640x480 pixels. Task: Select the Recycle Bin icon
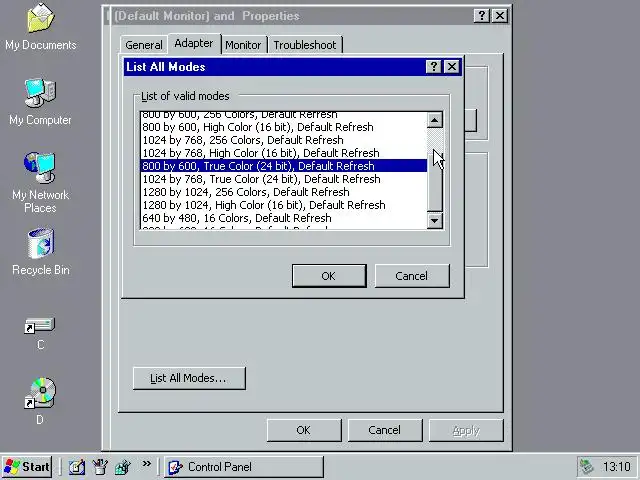pyautogui.click(x=40, y=252)
